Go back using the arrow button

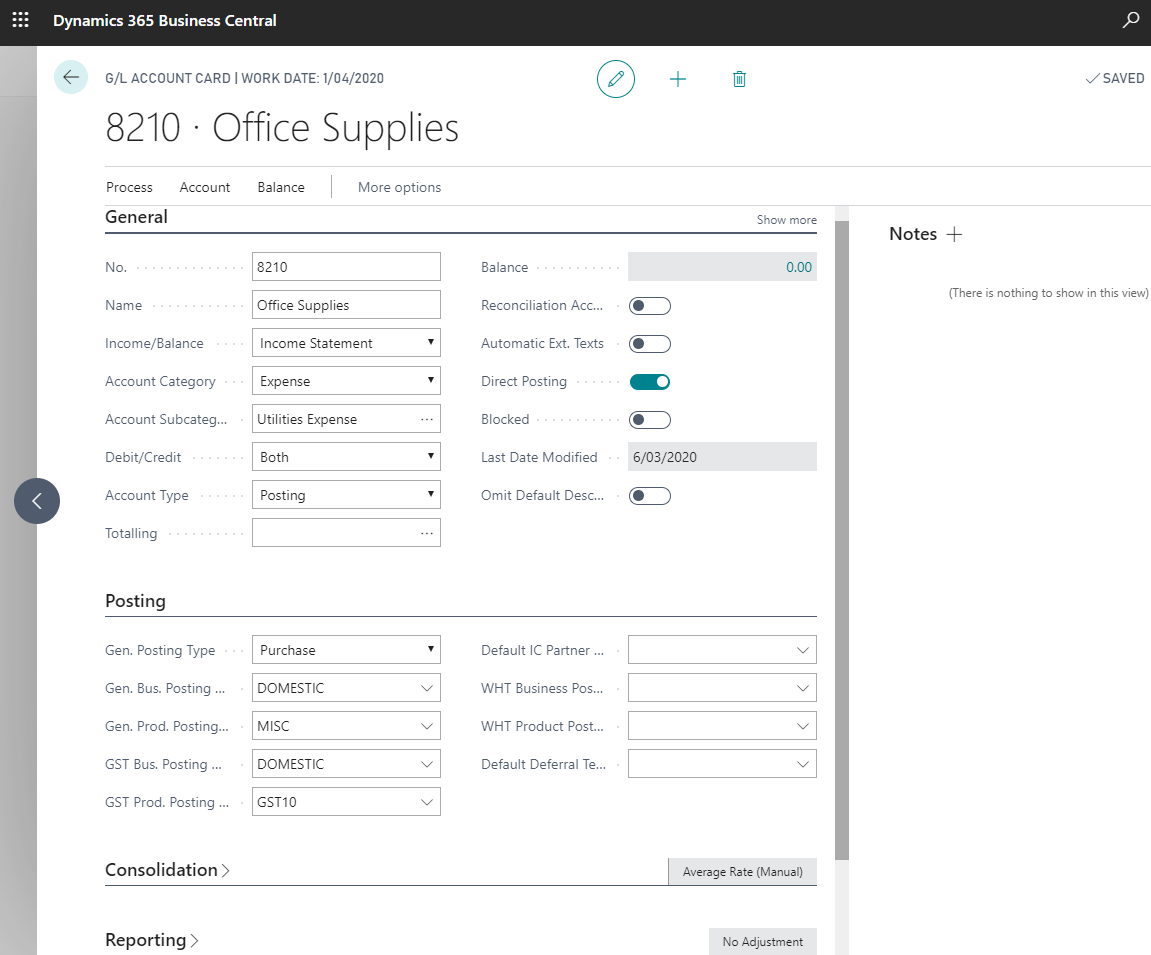coord(71,78)
